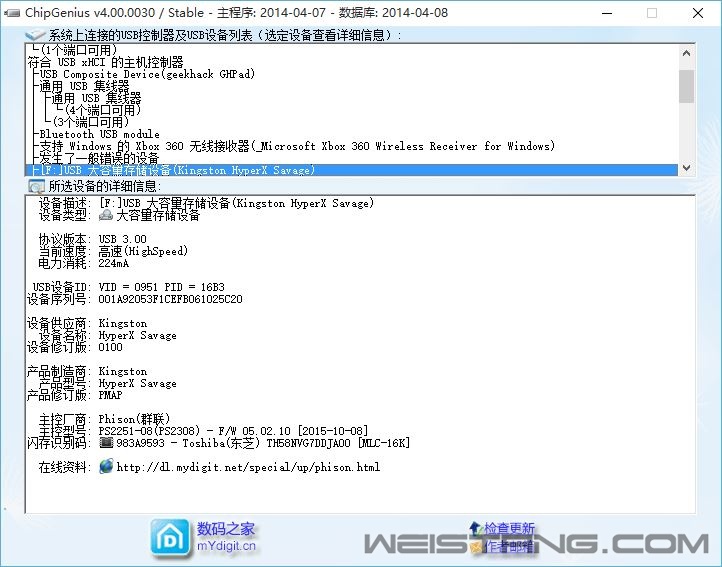The image size is (722, 567).
Task: Click the 作者邮箱 envelope icon
Action: (476, 547)
